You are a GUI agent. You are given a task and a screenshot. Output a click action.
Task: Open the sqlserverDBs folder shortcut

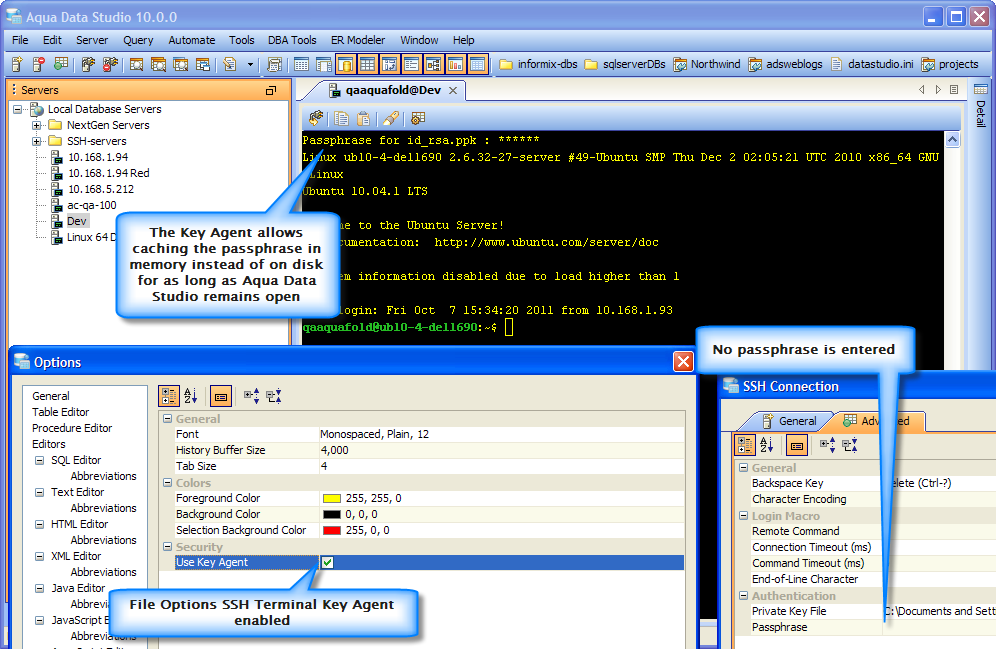(625, 64)
